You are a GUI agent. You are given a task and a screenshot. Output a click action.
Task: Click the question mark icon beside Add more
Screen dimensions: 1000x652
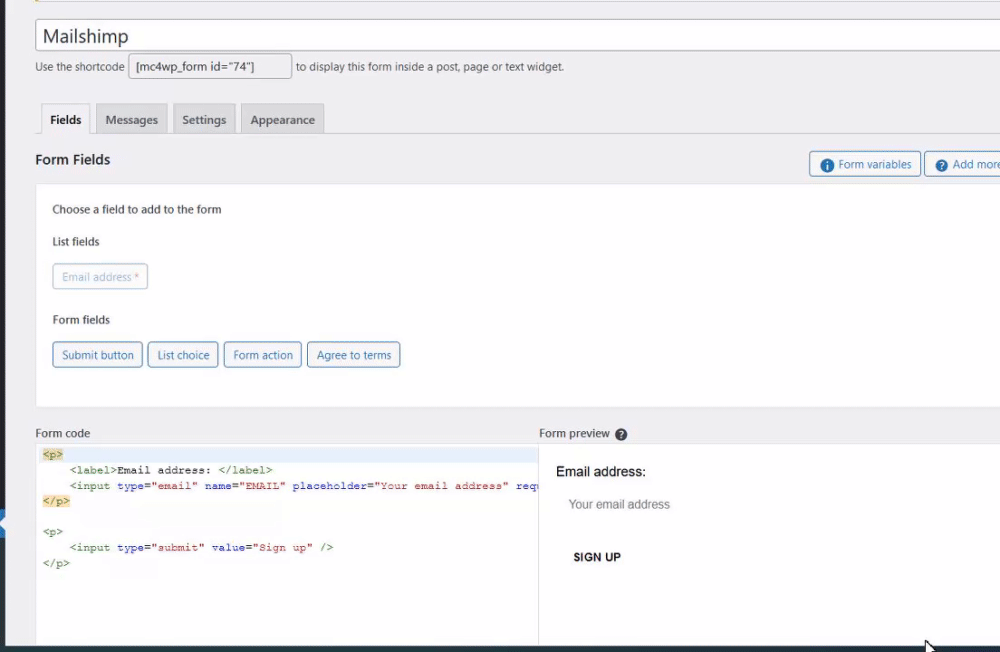941,165
